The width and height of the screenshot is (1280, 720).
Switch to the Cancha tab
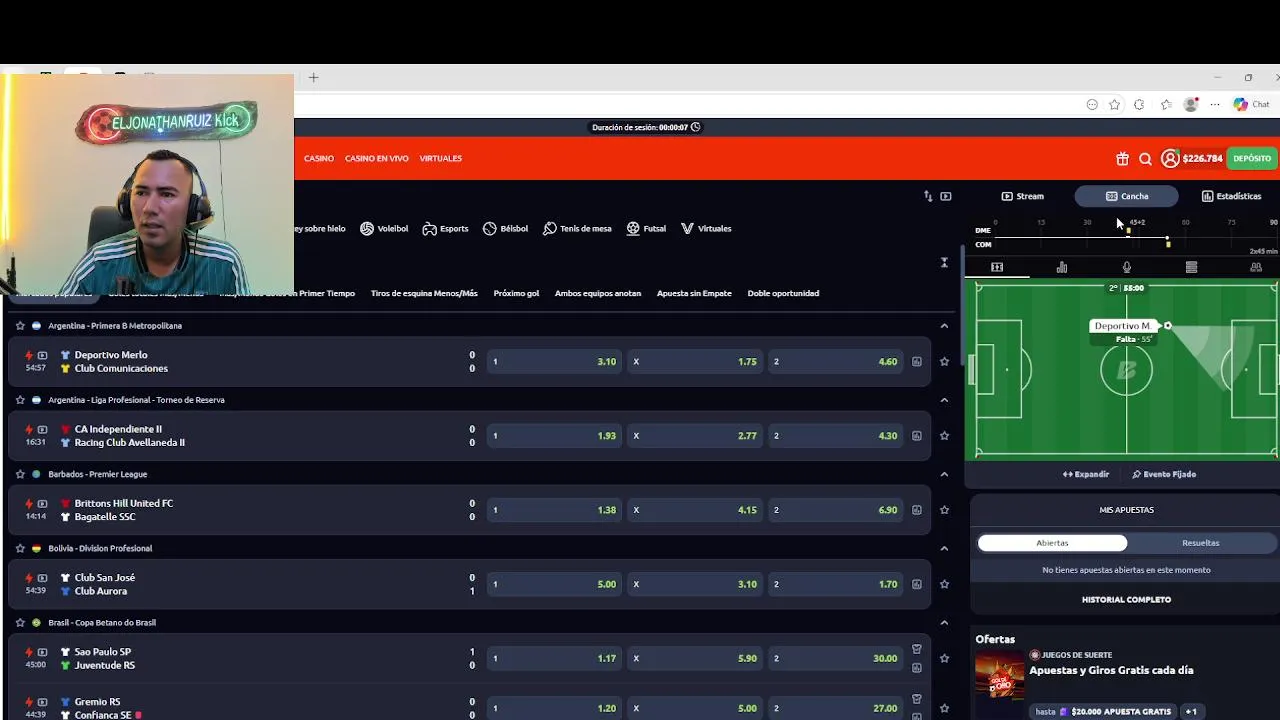coord(1127,196)
